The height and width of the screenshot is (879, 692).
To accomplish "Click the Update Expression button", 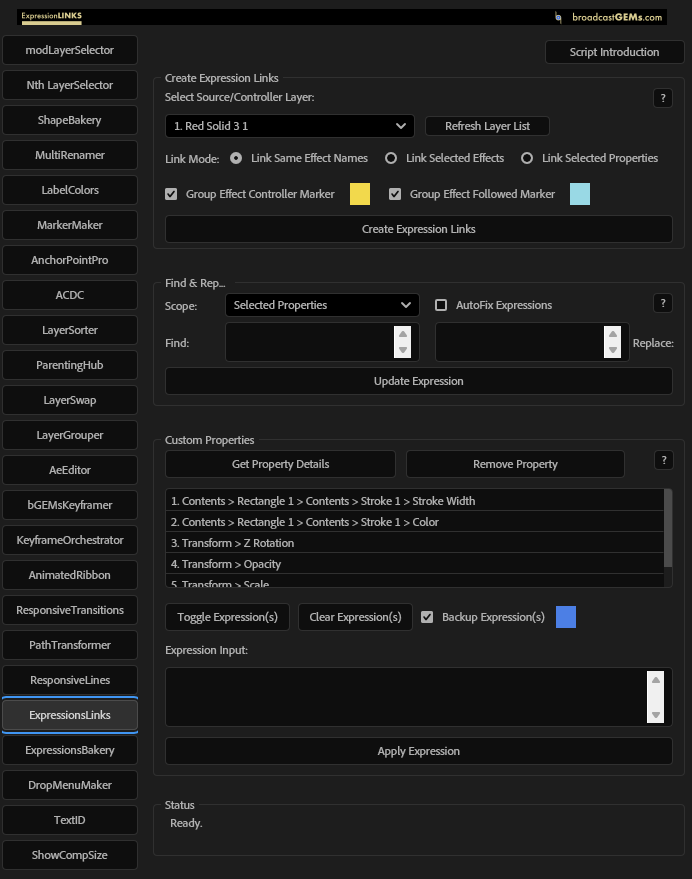I will pos(419,381).
